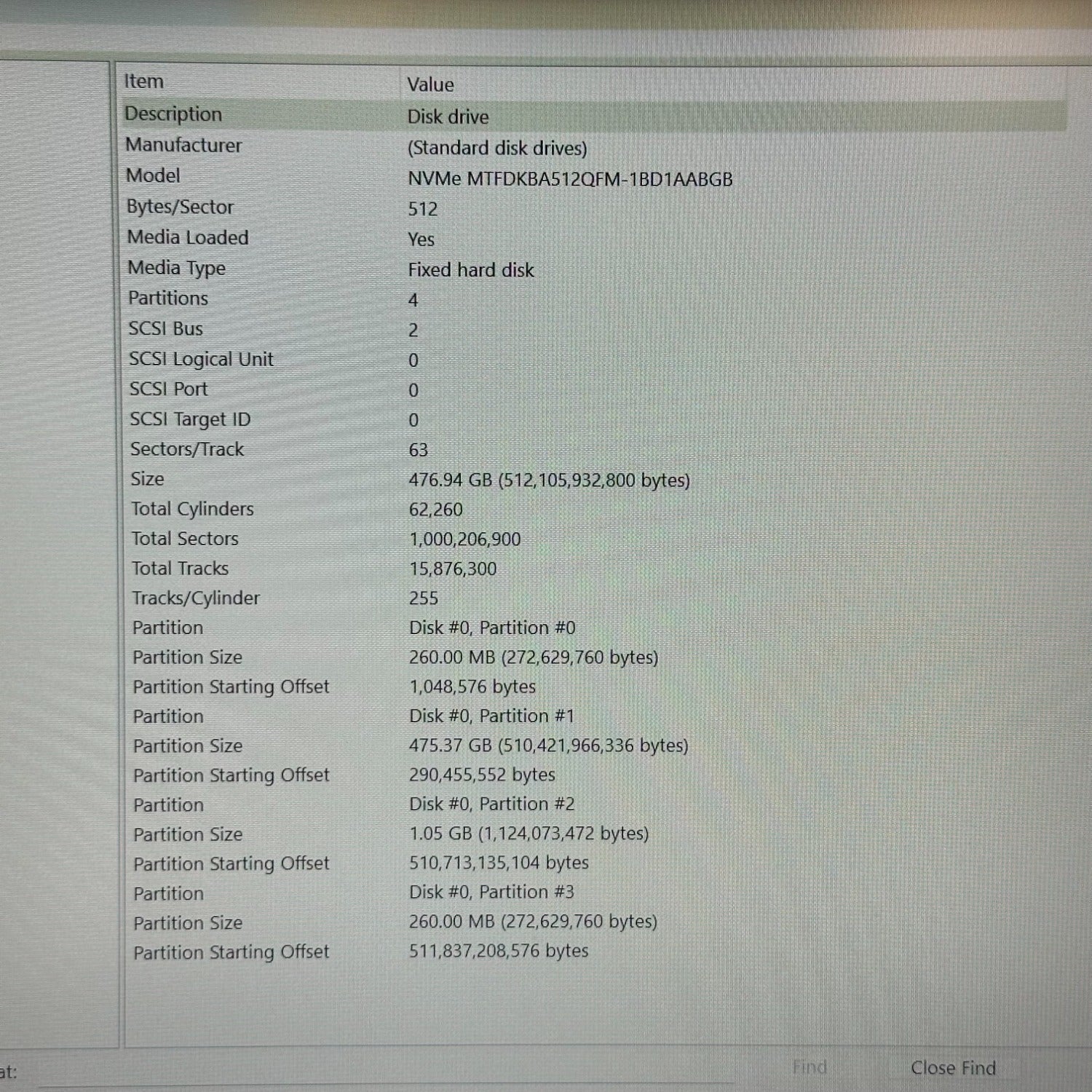Click the Value column header
The height and width of the screenshot is (1092, 1092).
[430, 84]
